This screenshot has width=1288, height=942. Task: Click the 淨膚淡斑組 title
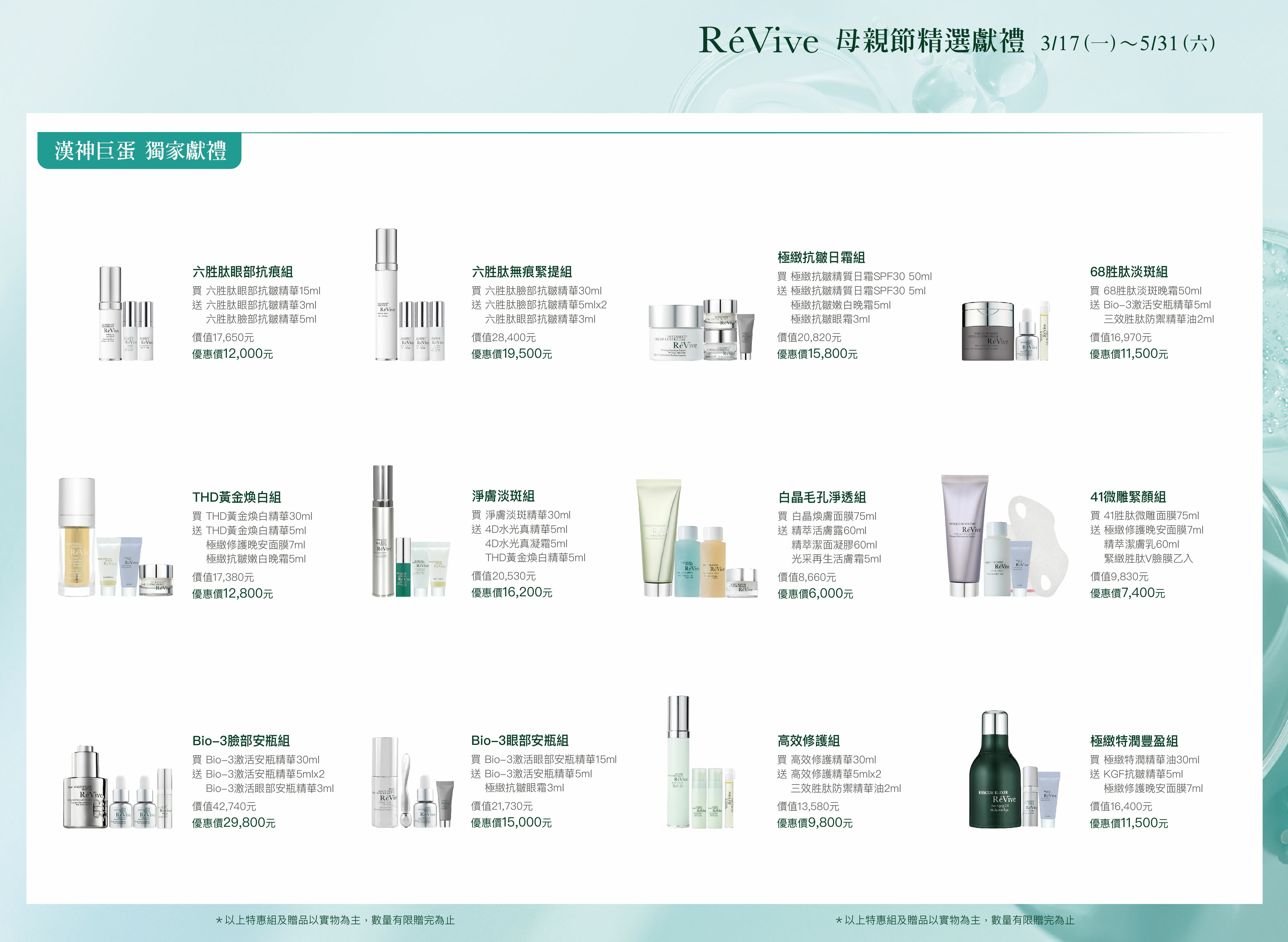[x=503, y=496]
